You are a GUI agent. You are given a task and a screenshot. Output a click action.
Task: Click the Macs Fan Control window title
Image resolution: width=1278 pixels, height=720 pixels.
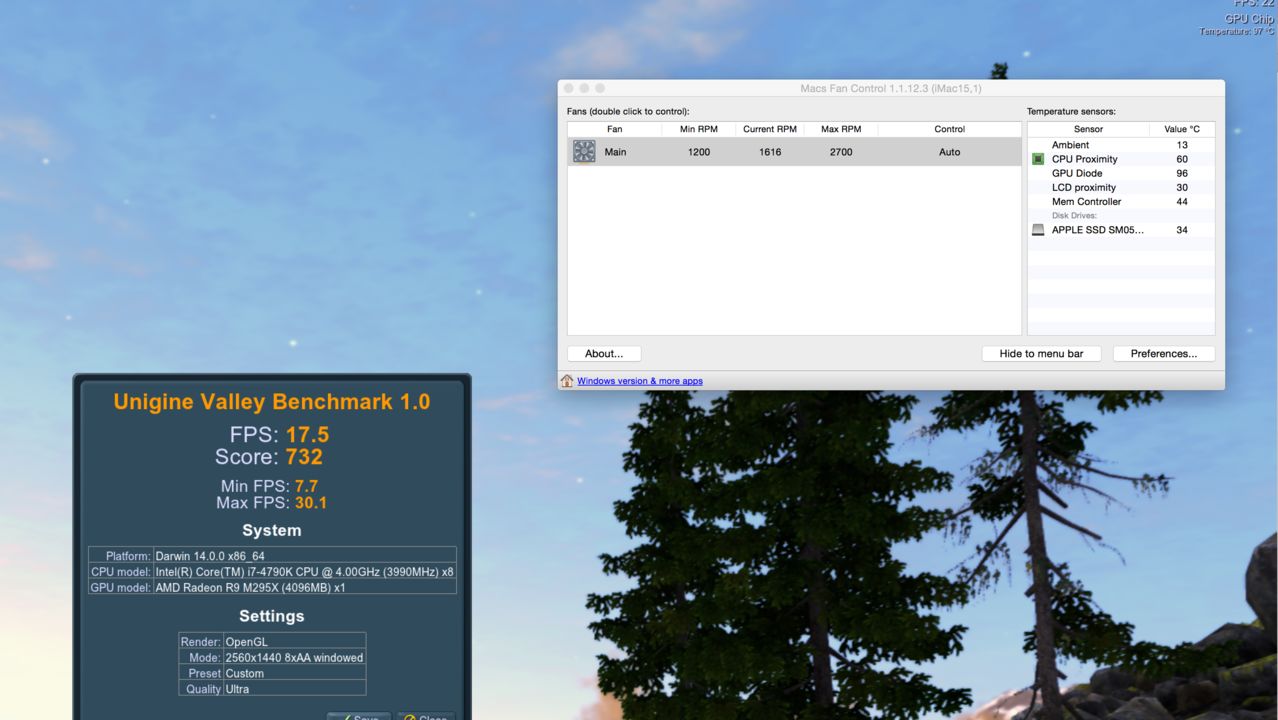[890, 88]
